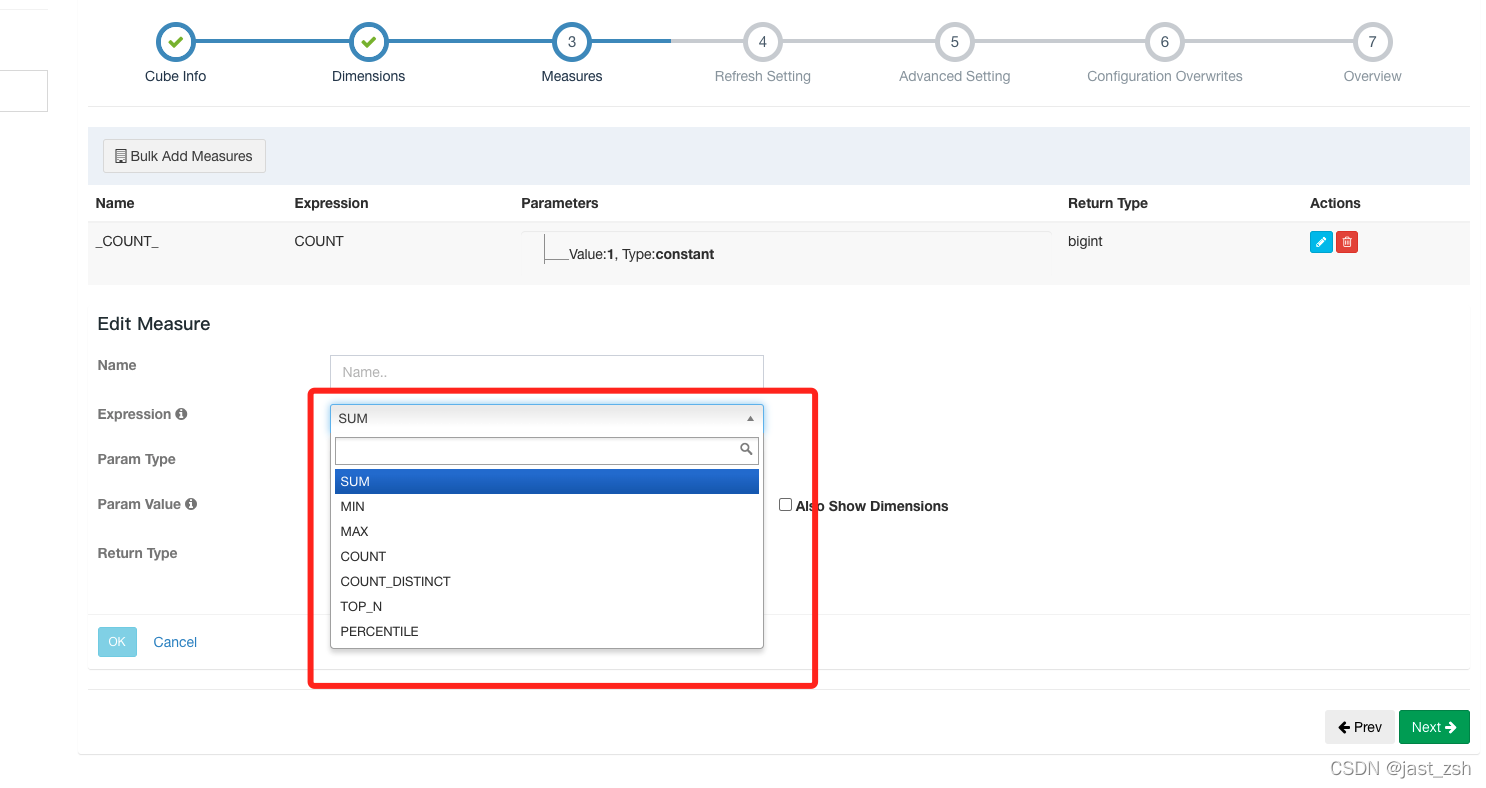The image size is (1486, 788).
Task: Click the Cancel link
Action: [x=175, y=642]
